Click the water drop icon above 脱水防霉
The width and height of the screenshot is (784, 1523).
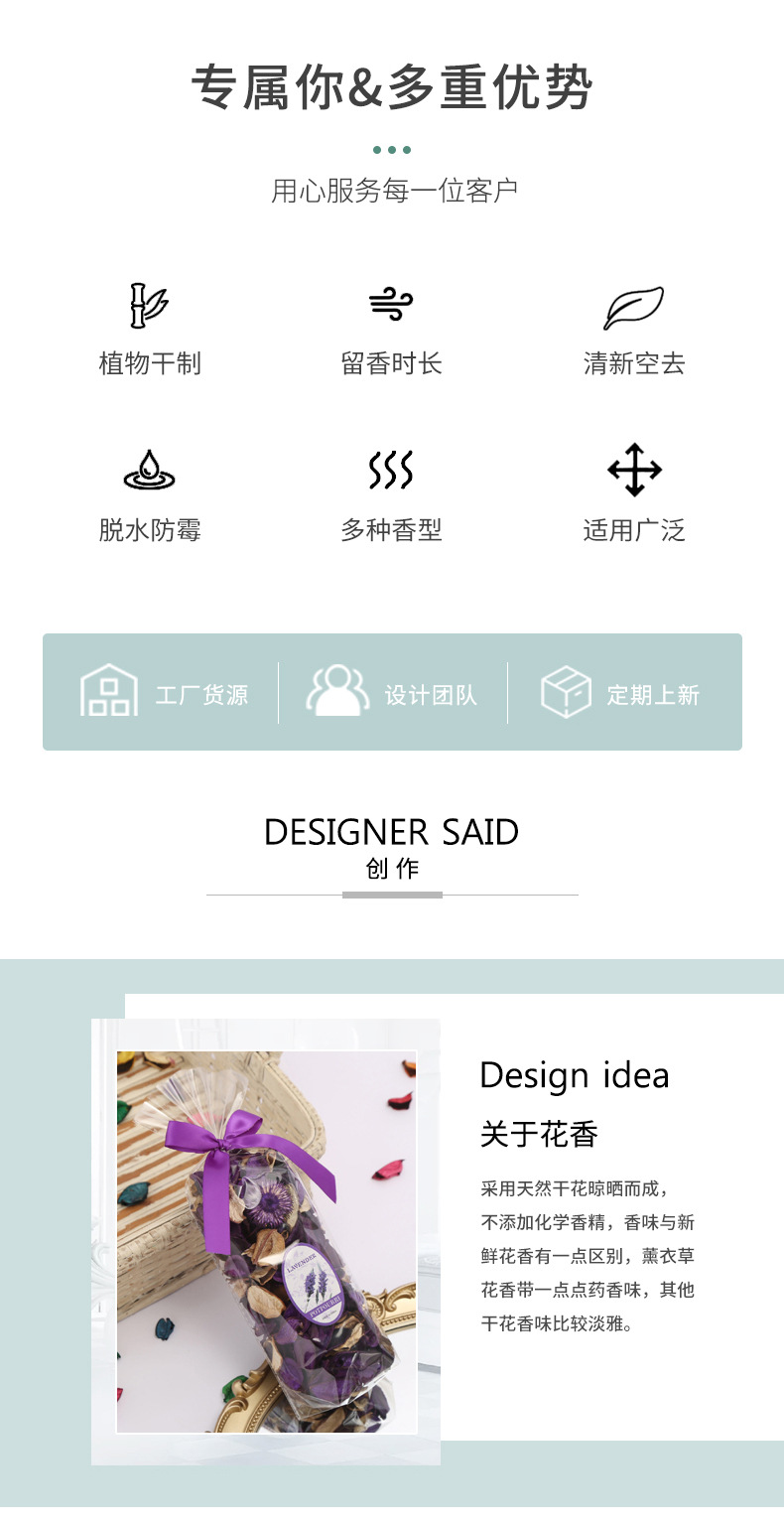(149, 470)
